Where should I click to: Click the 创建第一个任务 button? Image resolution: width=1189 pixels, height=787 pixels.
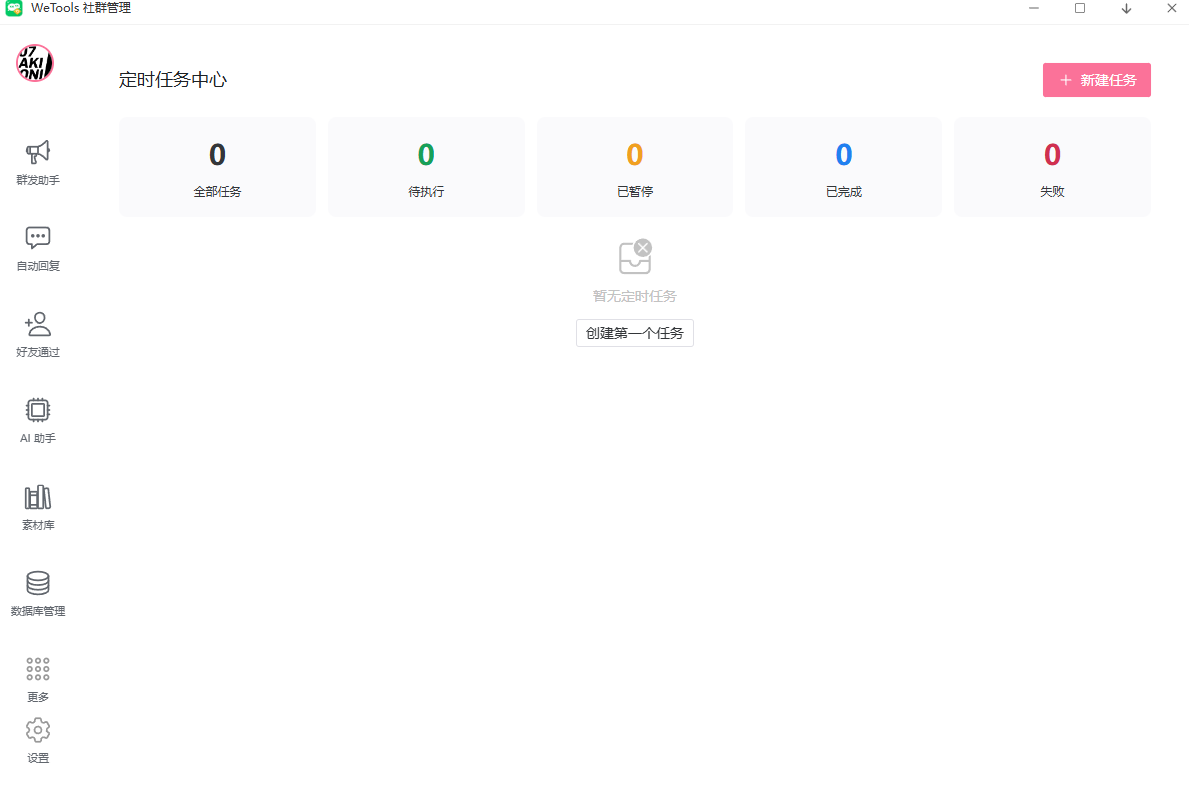pyautogui.click(x=634, y=333)
